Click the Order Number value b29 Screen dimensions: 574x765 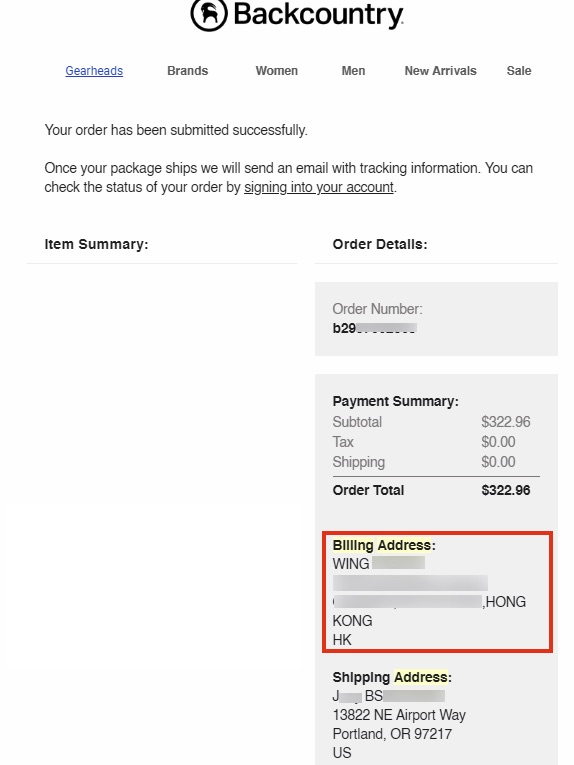click(x=374, y=328)
